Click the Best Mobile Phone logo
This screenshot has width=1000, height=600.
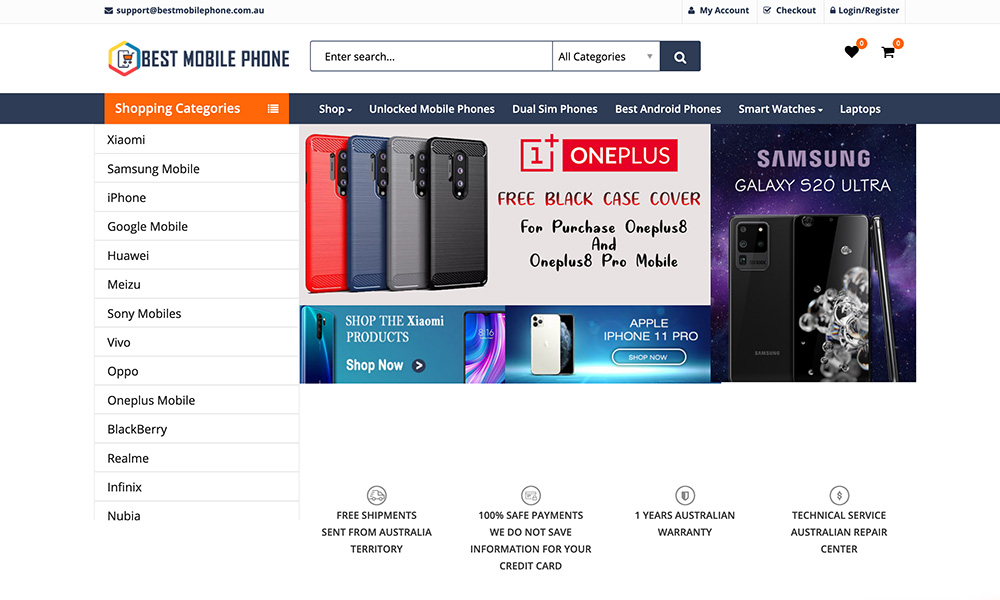[198, 59]
